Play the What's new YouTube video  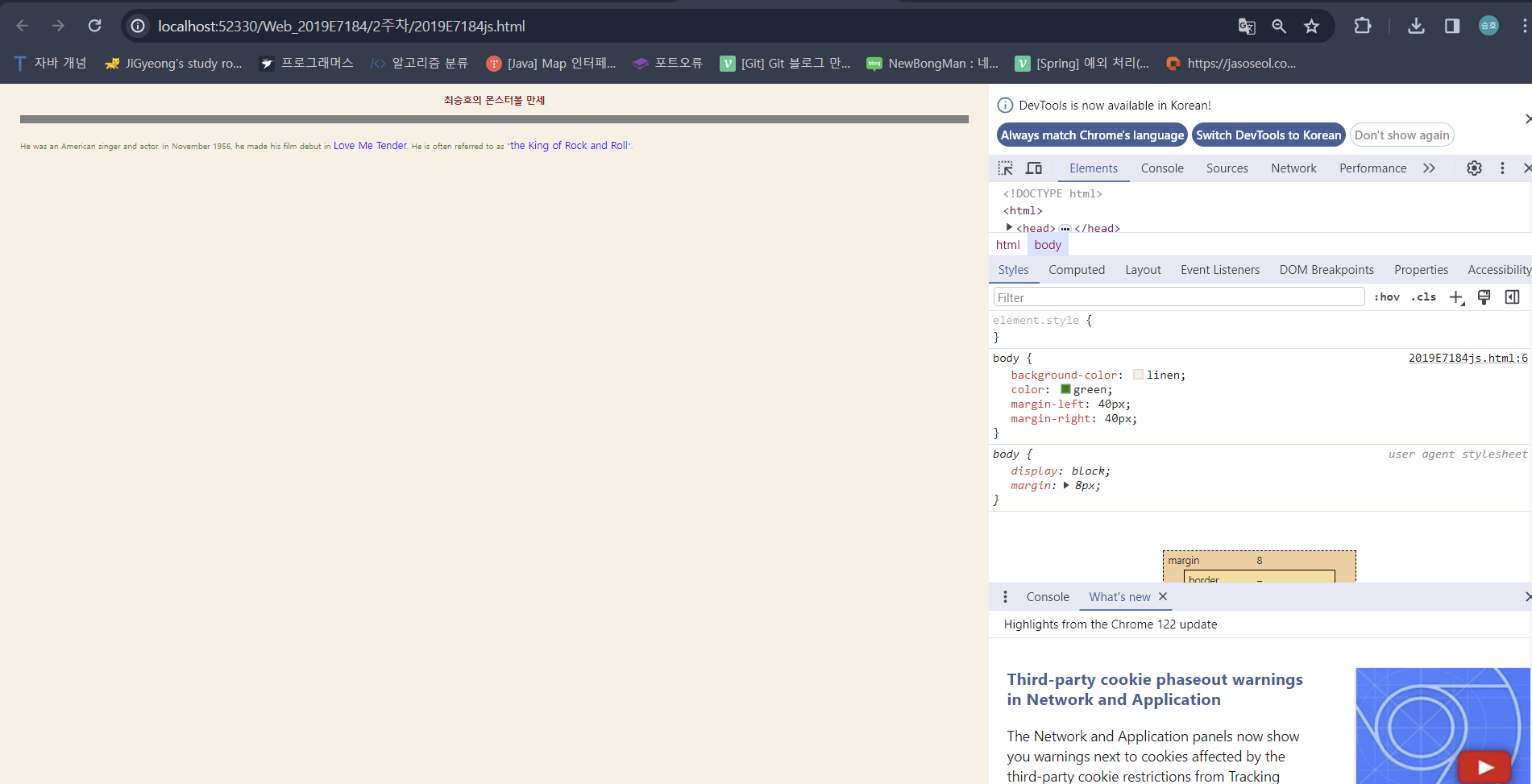tap(1485, 768)
